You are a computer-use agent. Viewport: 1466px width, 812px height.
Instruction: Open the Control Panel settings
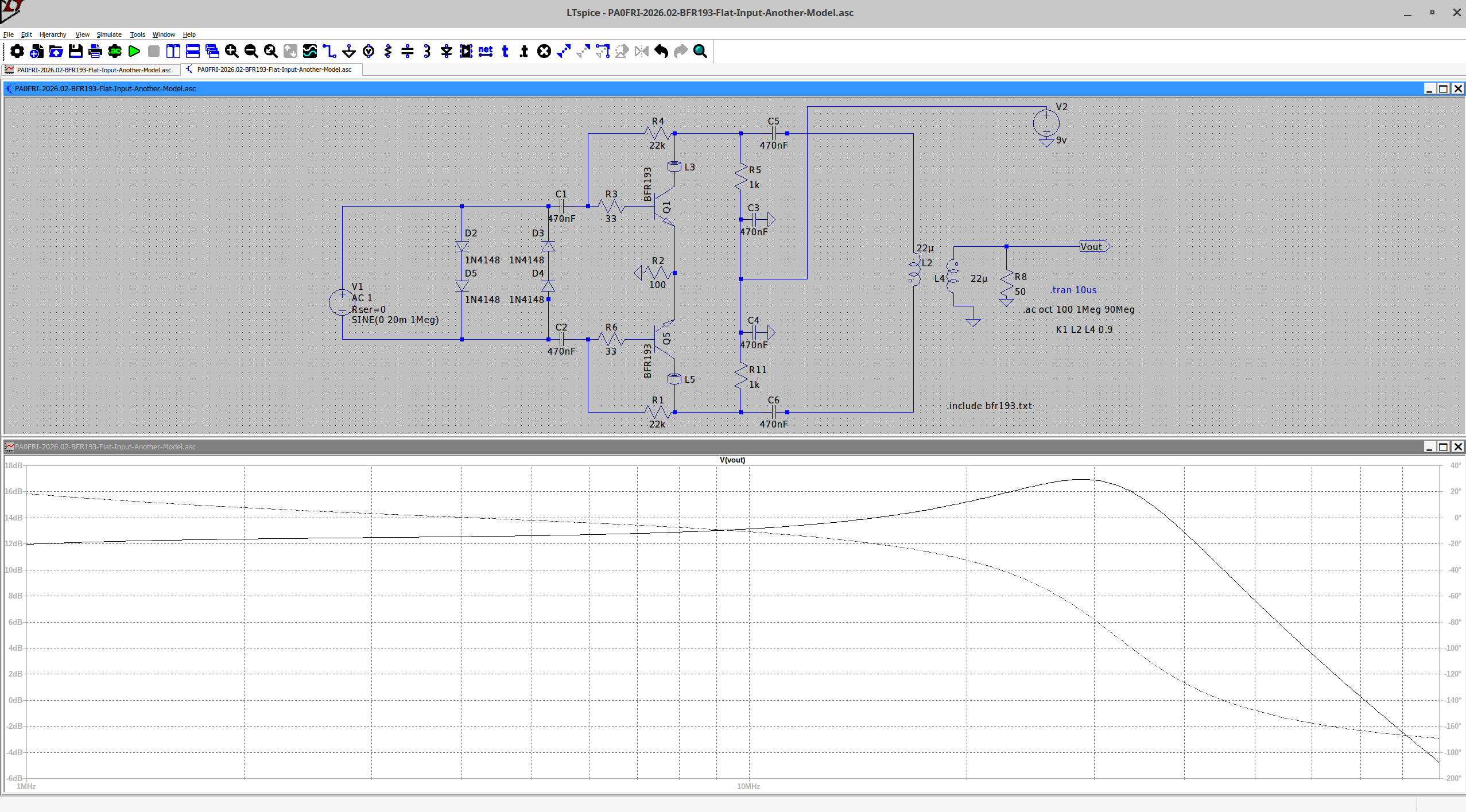tap(17, 52)
